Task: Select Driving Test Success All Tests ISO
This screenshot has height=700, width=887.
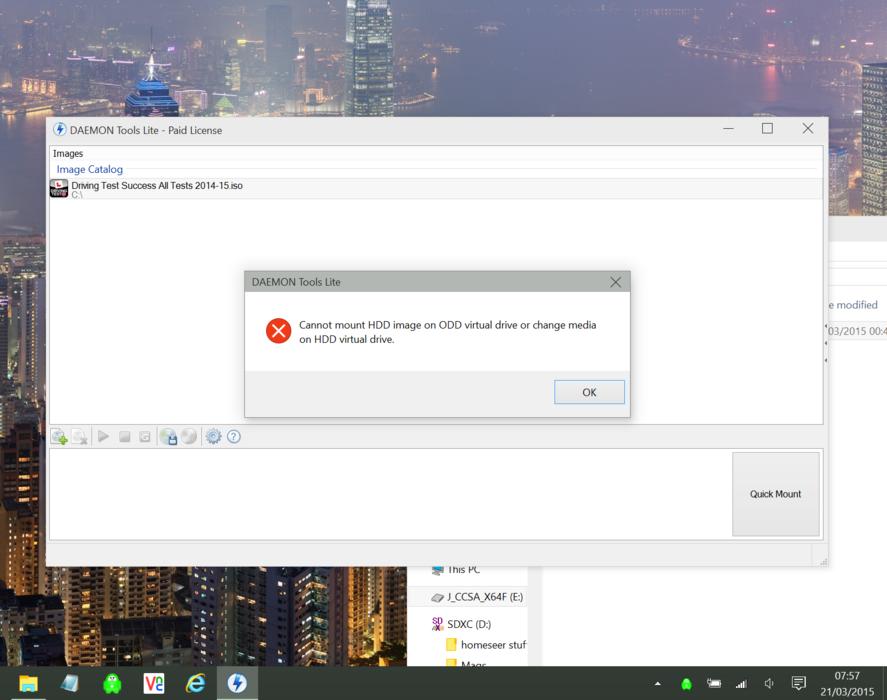Action: click(x=157, y=187)
